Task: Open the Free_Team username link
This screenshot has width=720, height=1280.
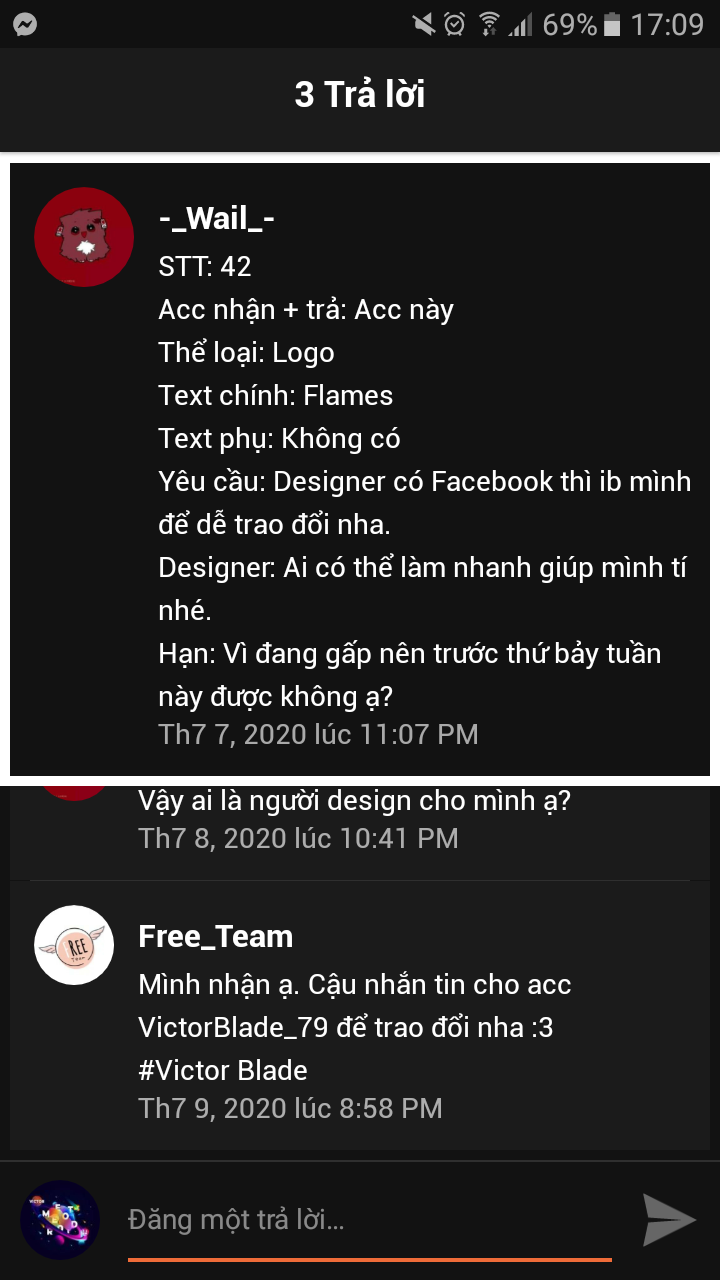Action: pos(216,937)
